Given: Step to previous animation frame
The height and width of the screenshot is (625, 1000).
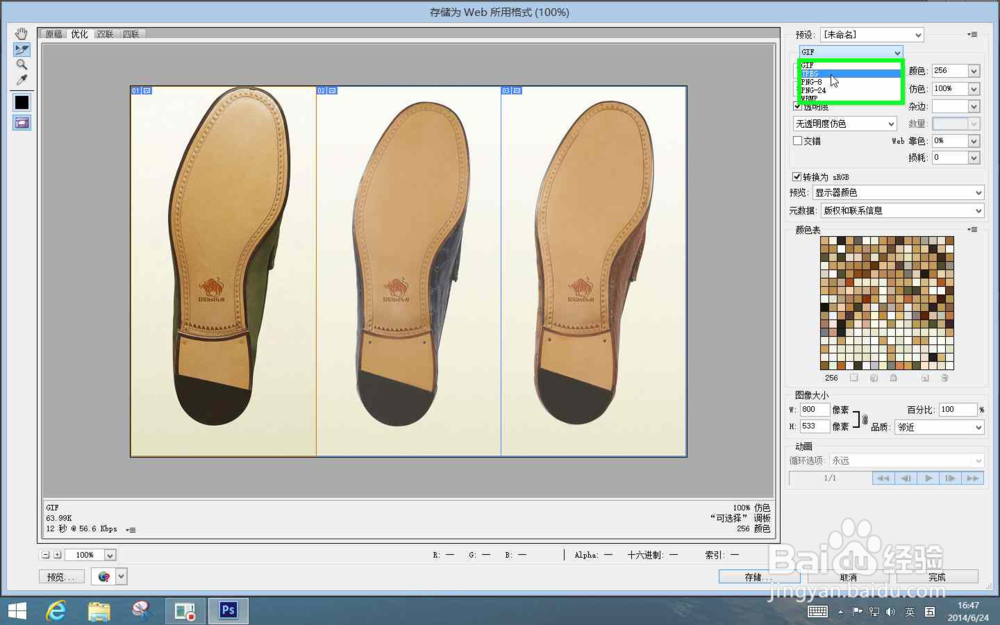Looking at the screenshot, I should click(906, 478).
